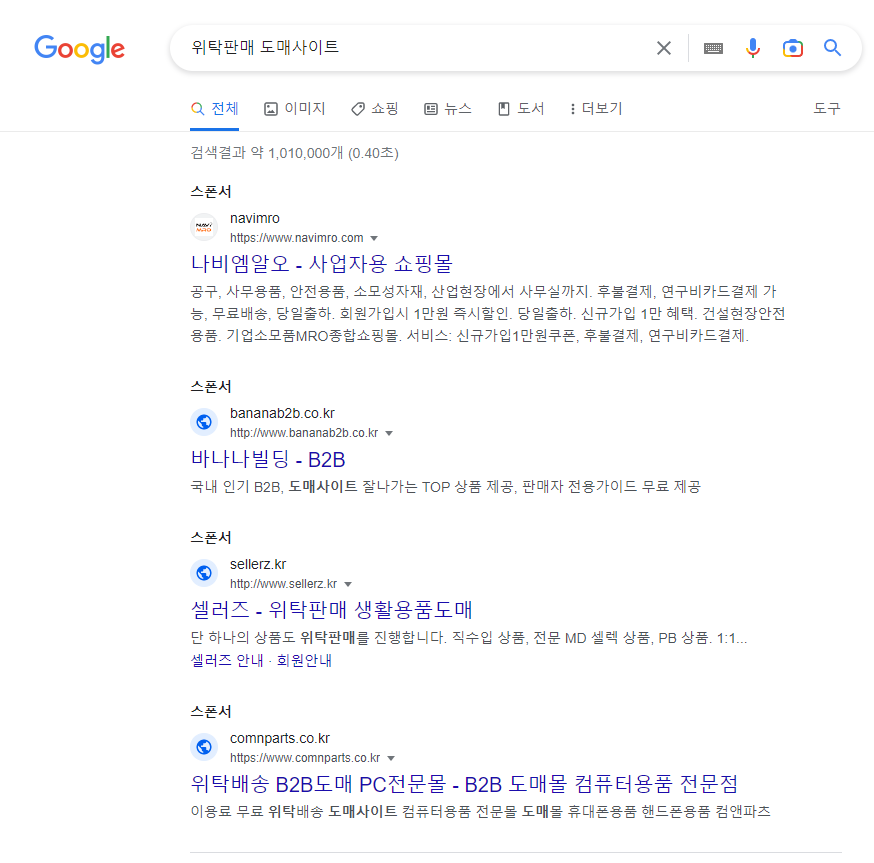The width and height of the screenshot is (874, 863).
Task: Click the https://www.navimro.com URL text
Action: (297, 238)
